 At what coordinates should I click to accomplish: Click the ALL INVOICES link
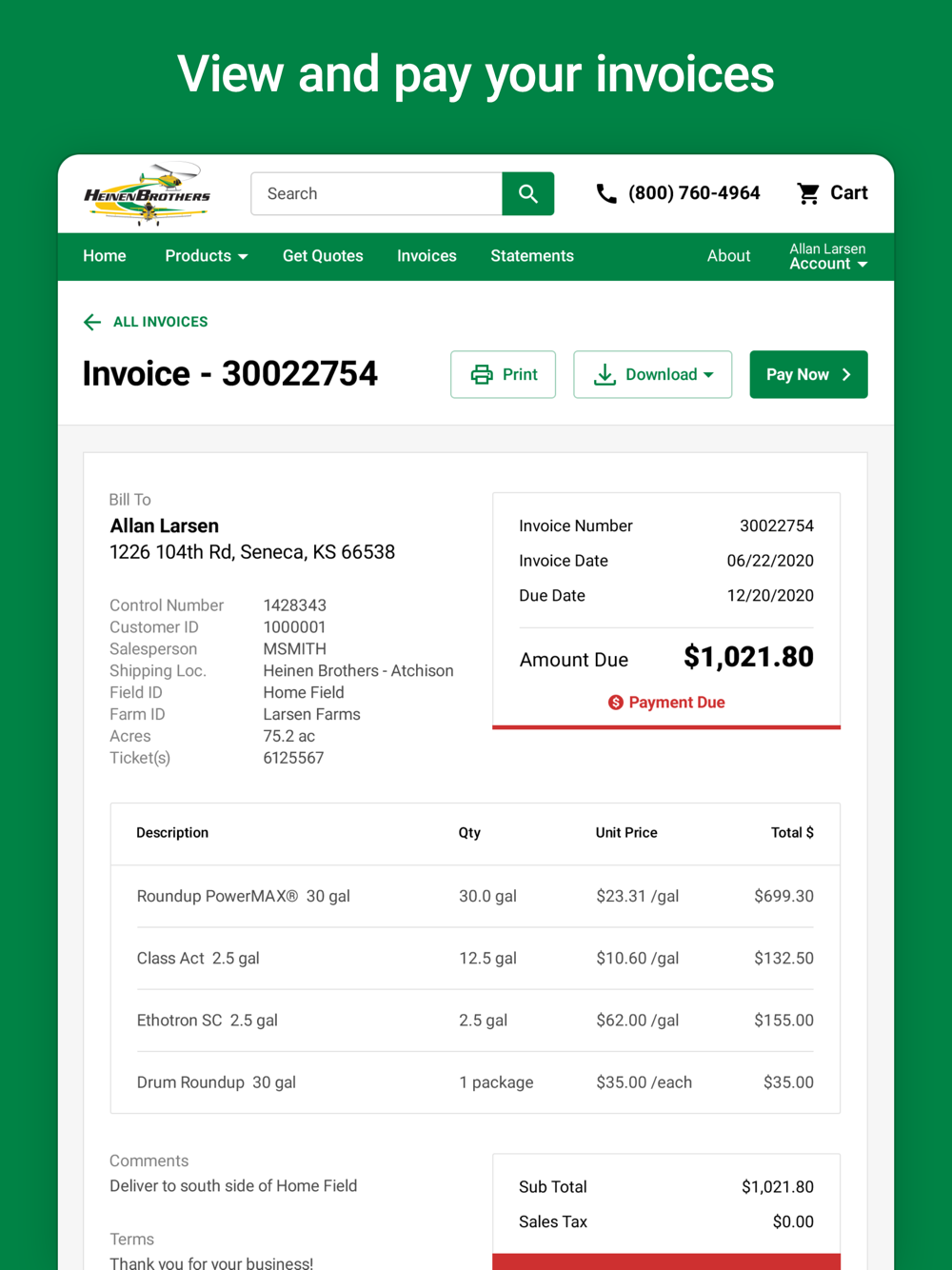pyautogui.click(x=160, y=322)
